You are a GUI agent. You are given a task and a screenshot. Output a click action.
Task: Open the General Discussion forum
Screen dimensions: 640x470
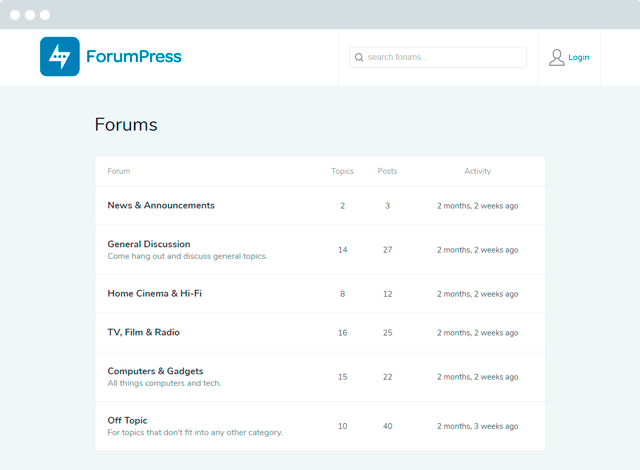[149, 244]
